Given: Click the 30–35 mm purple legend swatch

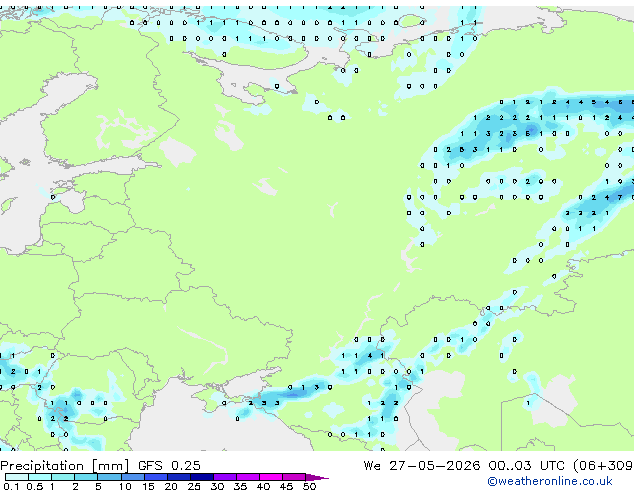Looking at the screenshot, I should click(x=225, y=477).
